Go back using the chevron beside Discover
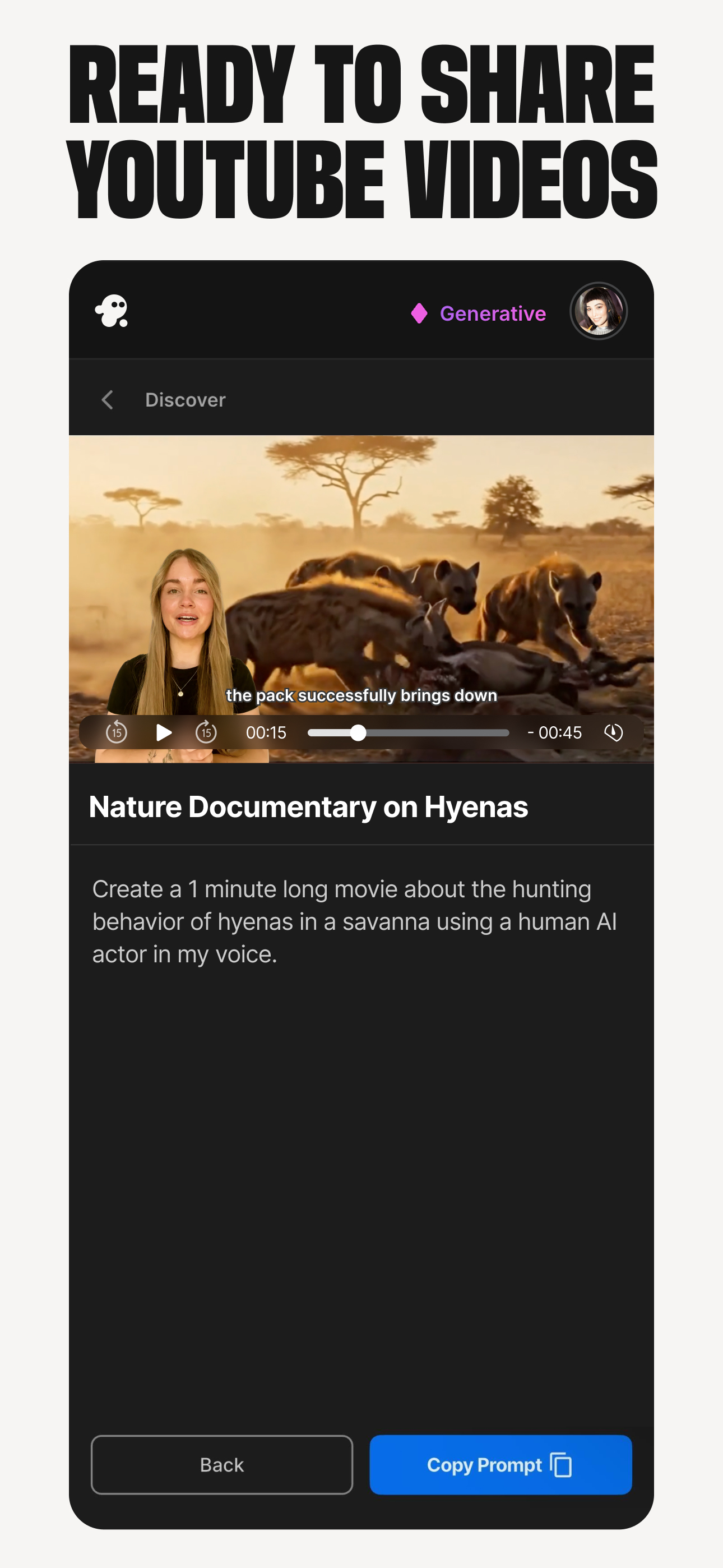The width and height of the screenshot is (723, 1568). click(x=107, y=400)
